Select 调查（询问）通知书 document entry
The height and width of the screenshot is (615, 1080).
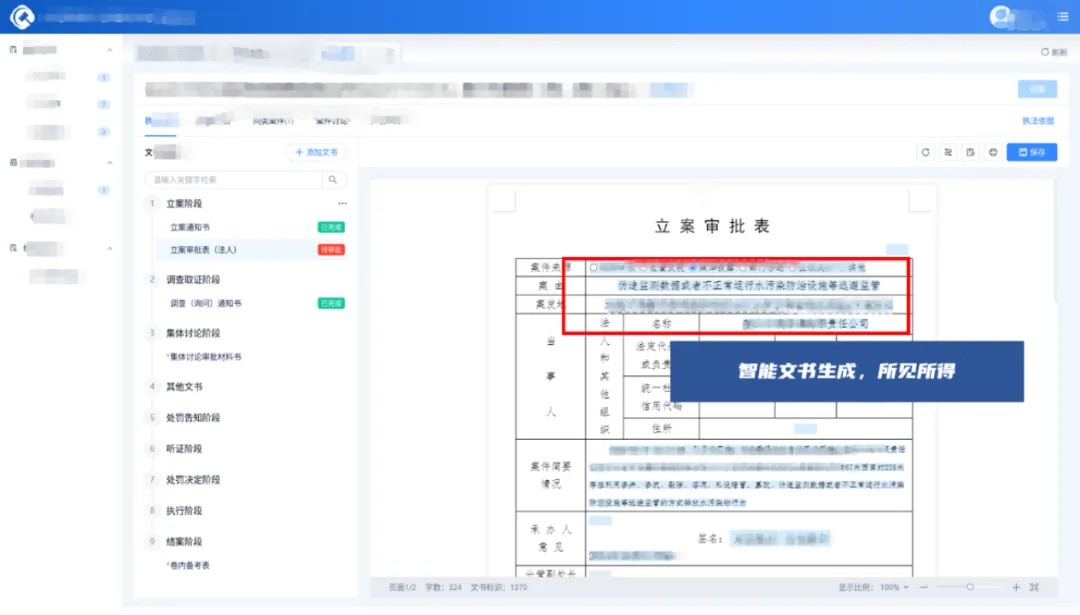(205, 303)
